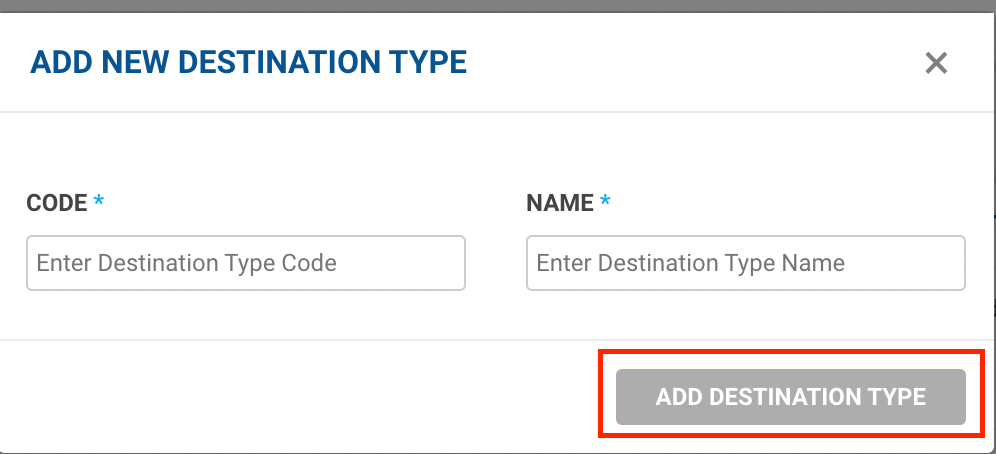The height and width of the screenshot is (454, 996).
Task: Select the Enter Destination Type Name placeholder
Action: pyautogui.click(x=691, y=264)
